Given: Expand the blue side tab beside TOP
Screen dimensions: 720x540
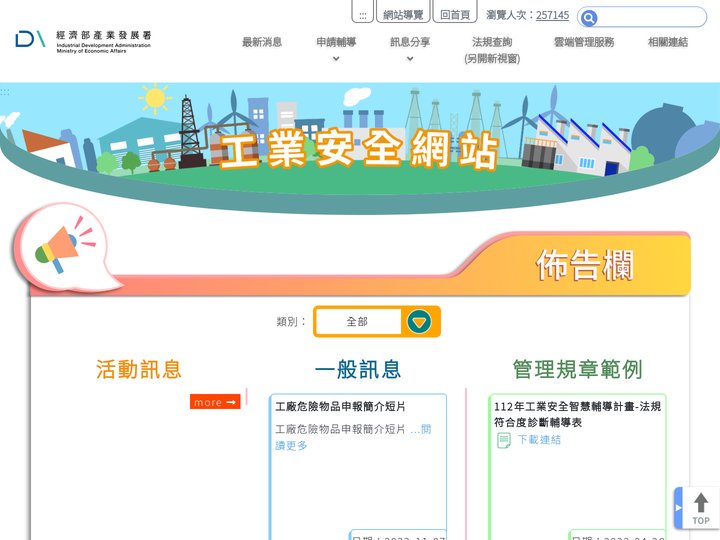Looking at the screenshot, I should pos(679,508).
